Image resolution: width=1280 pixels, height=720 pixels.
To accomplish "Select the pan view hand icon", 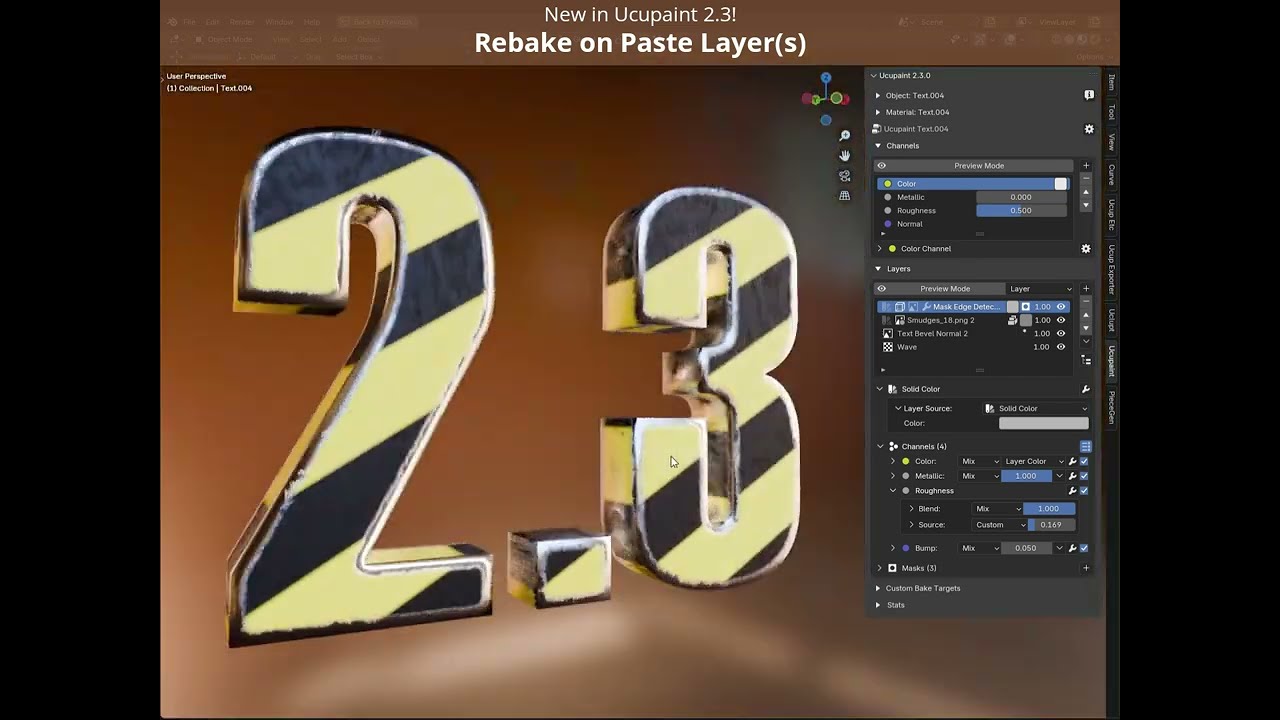I will coord(844,156).
